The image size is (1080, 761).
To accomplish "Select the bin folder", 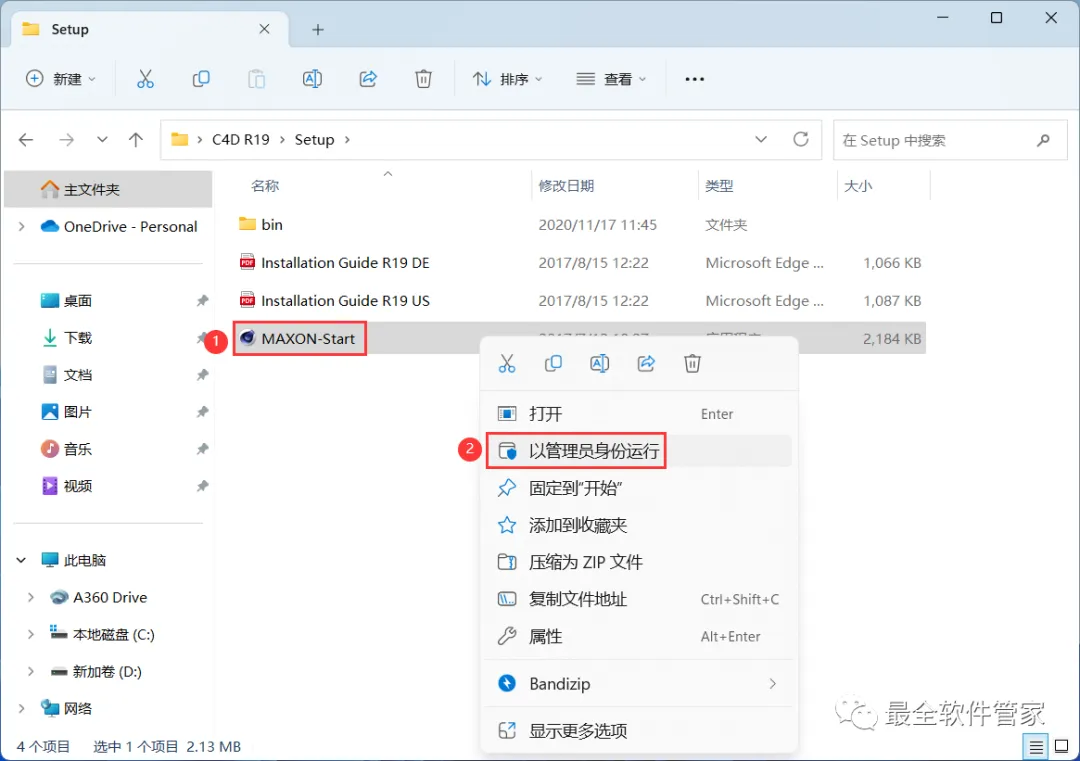I will (271, 225).
